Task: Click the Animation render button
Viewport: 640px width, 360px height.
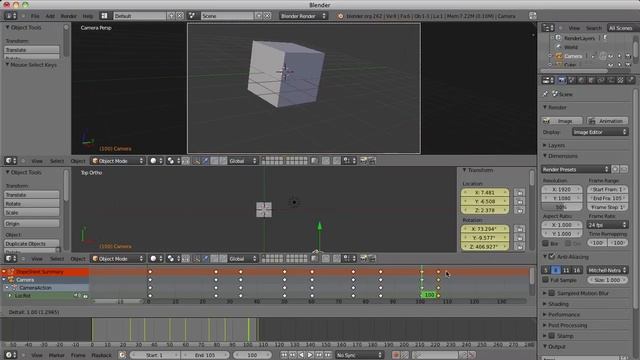Action: tap(607, 121)
